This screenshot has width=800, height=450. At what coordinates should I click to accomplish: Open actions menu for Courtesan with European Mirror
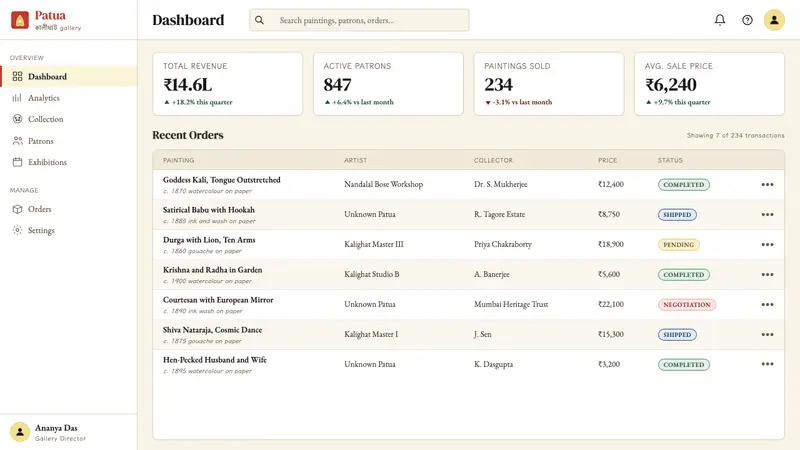tap(767, 305)
